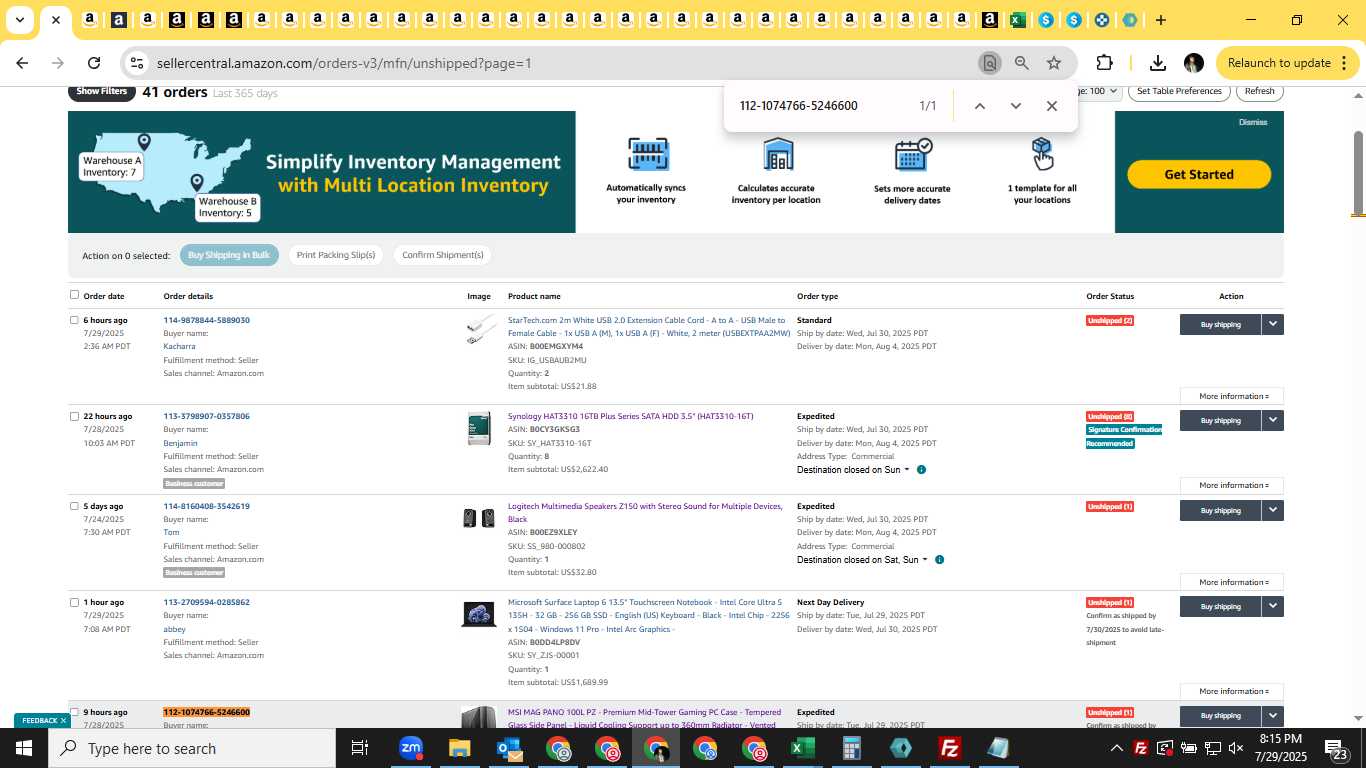Viewport: 1366px width, 768px height.
Task: Click the Windows taskbar search box
Action: tap(193, 748)
